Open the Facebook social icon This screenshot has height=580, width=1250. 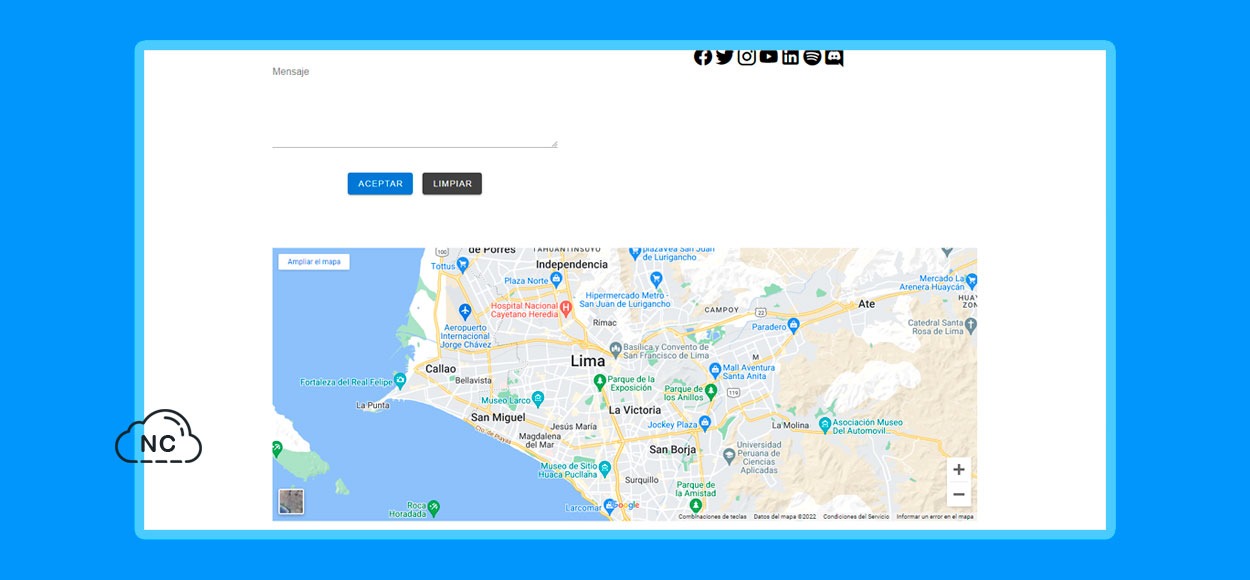(x=703, y=57)
